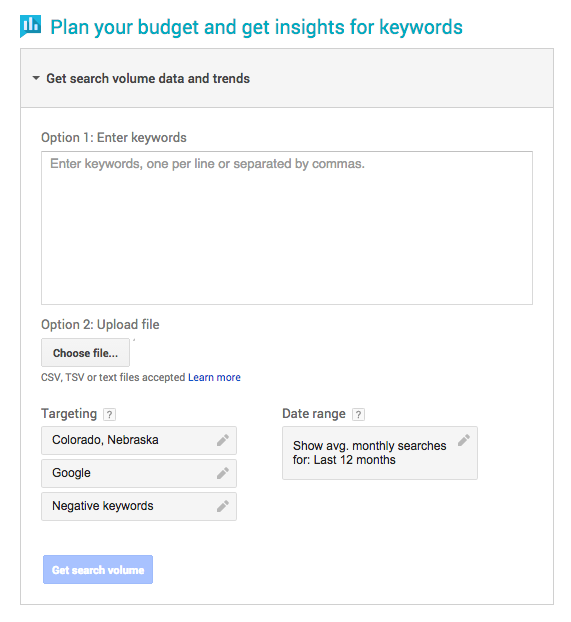Click the Plan your budget page title
The image size is (571, 622).
click(256, 27)
